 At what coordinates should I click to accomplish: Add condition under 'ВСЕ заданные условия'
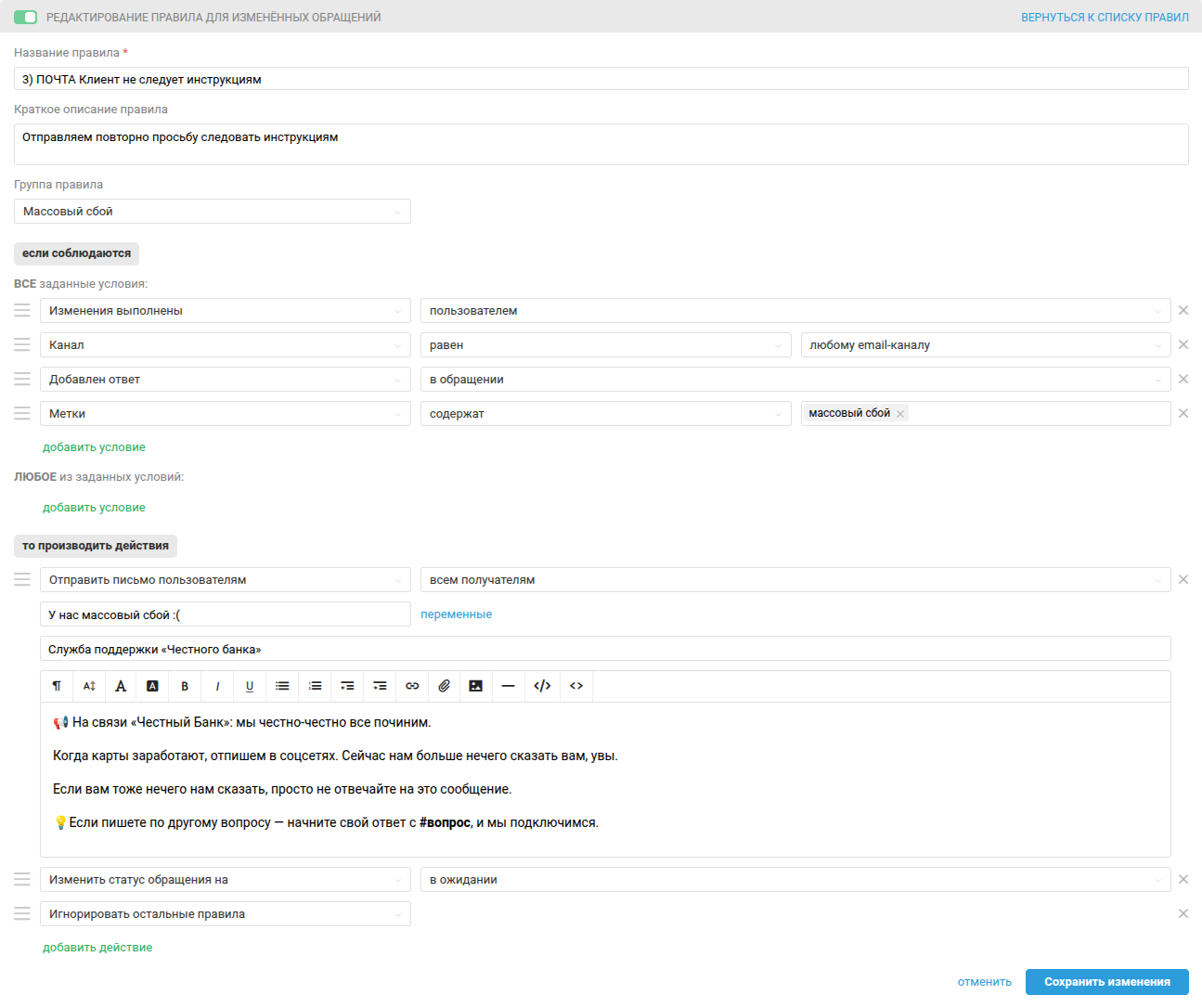click(94, 447)
